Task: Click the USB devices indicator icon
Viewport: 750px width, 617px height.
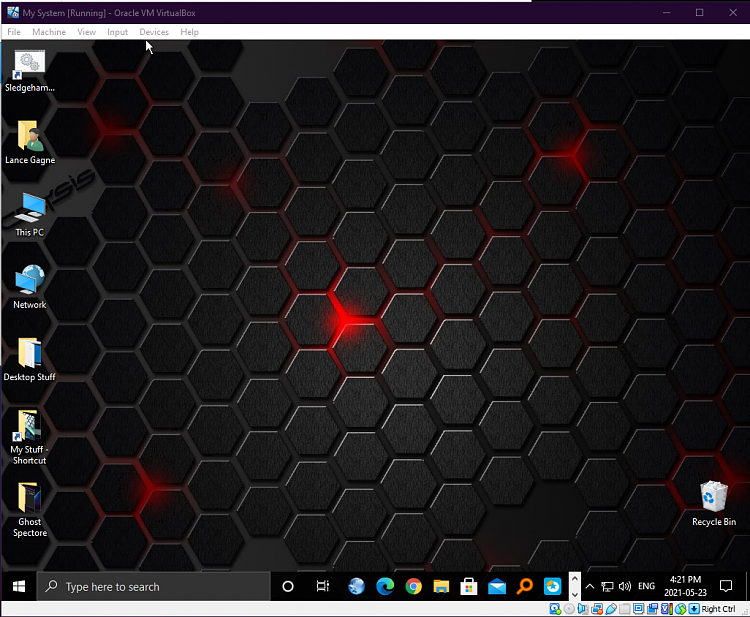Action: [611, 609]
